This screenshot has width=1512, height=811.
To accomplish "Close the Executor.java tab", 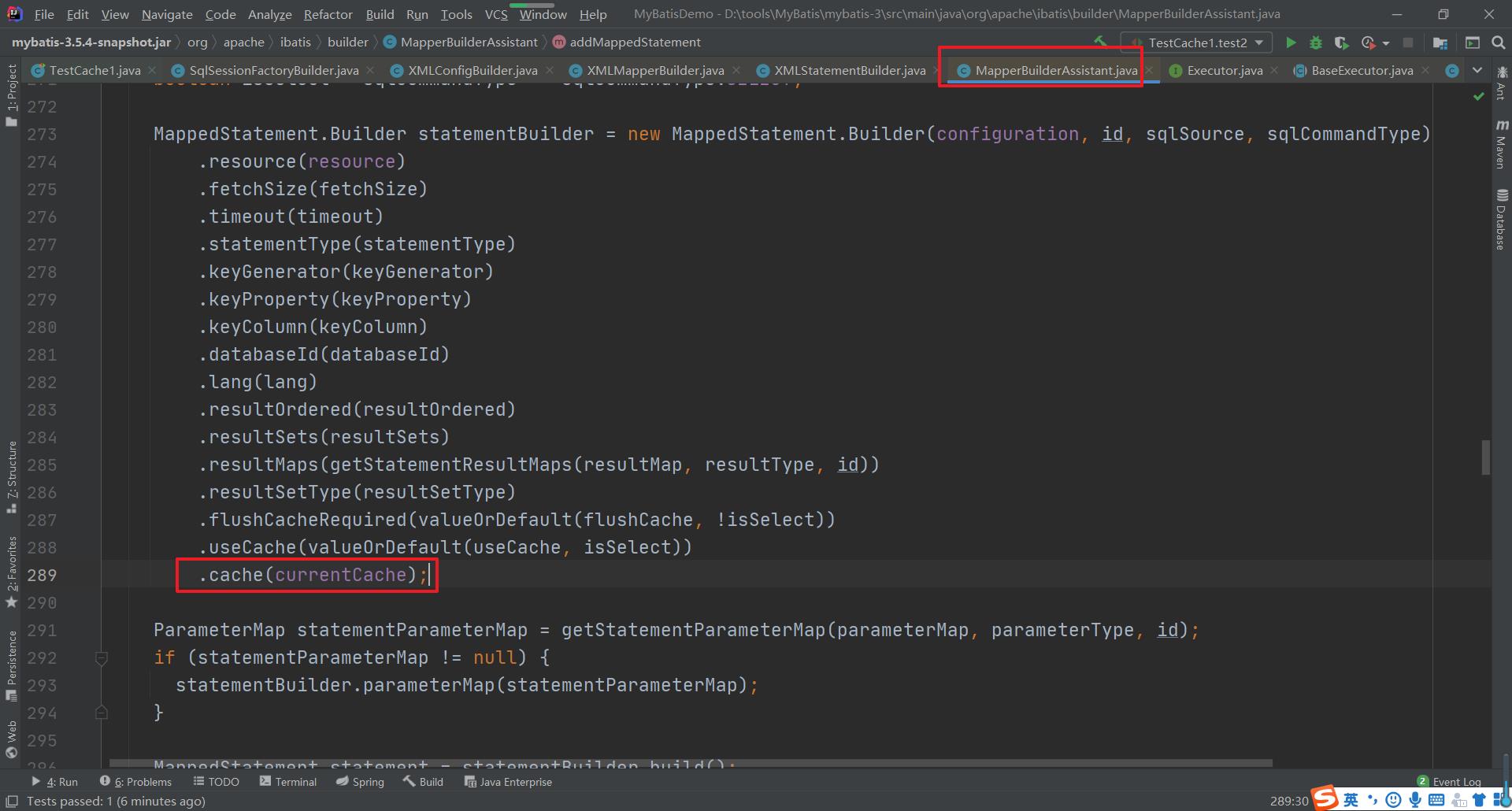I will (1274, 70).
